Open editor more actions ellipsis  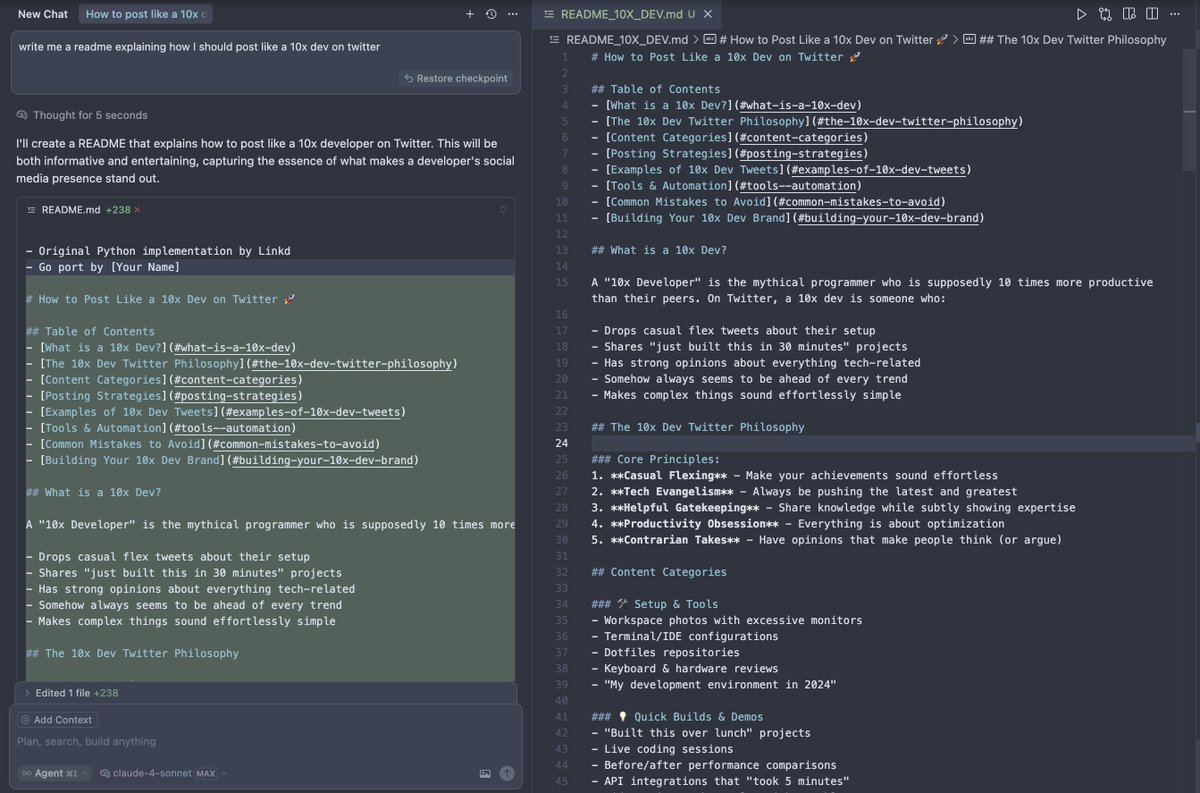pyautogui.click(x=1176, y=14)
